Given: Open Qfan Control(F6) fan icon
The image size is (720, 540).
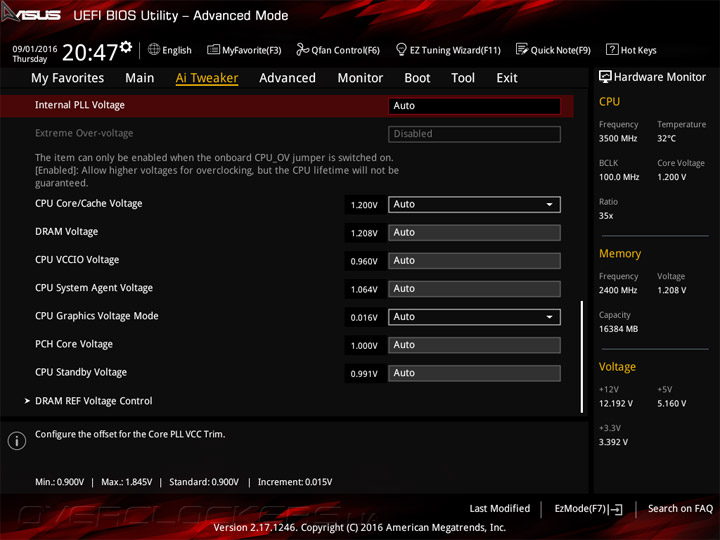Looking at the screenshot, I should [303, 49].
